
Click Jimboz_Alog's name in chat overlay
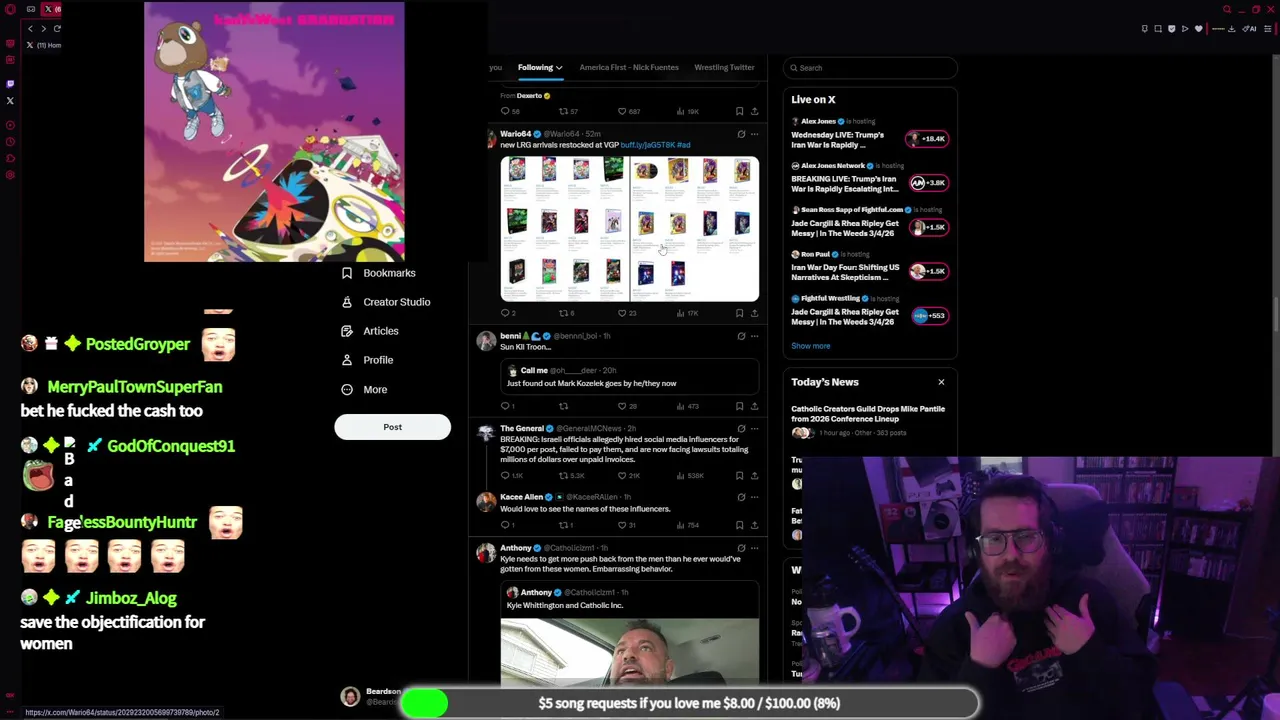click(131, 598)
